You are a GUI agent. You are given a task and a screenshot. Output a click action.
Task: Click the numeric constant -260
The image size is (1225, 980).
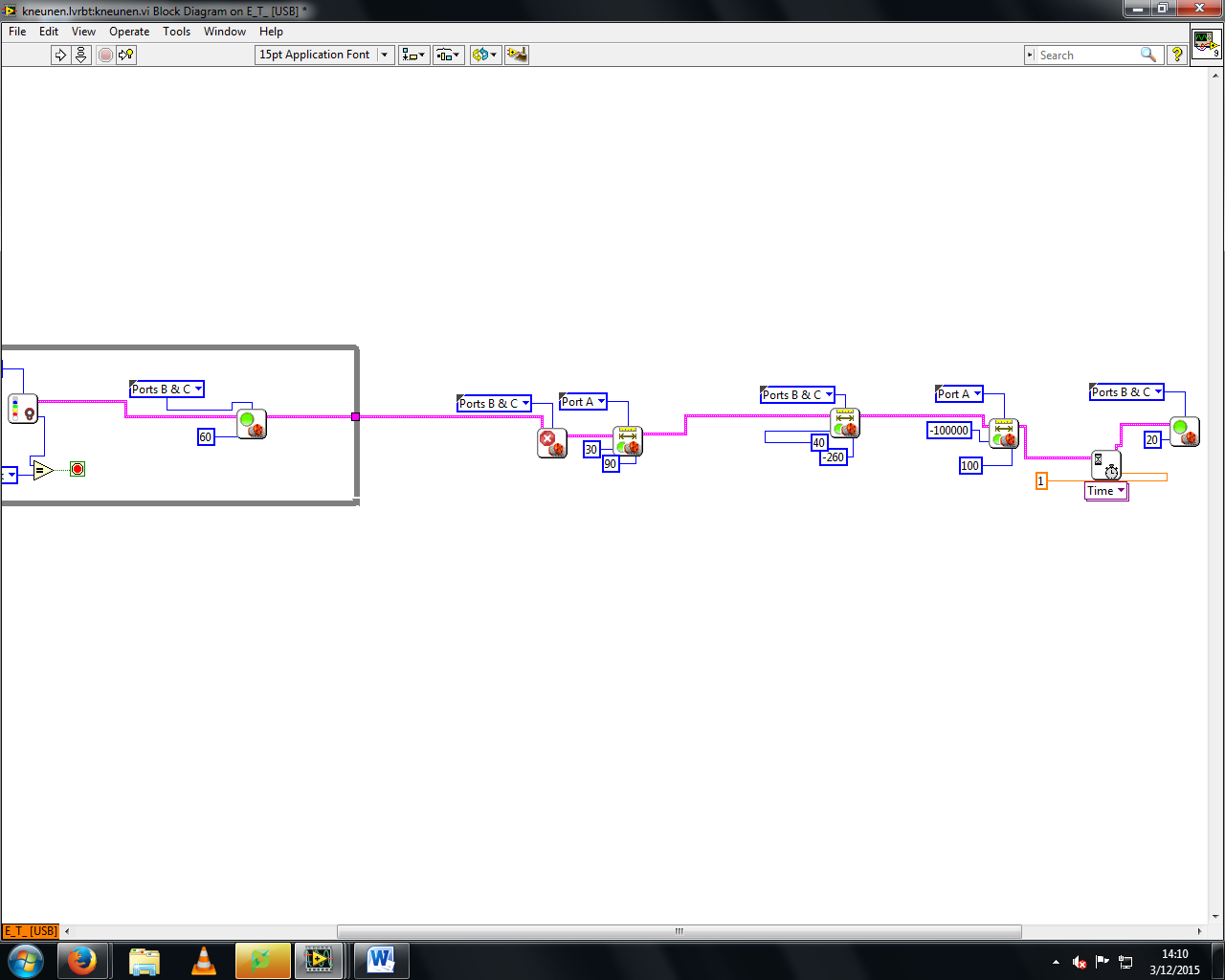(834, 457)
